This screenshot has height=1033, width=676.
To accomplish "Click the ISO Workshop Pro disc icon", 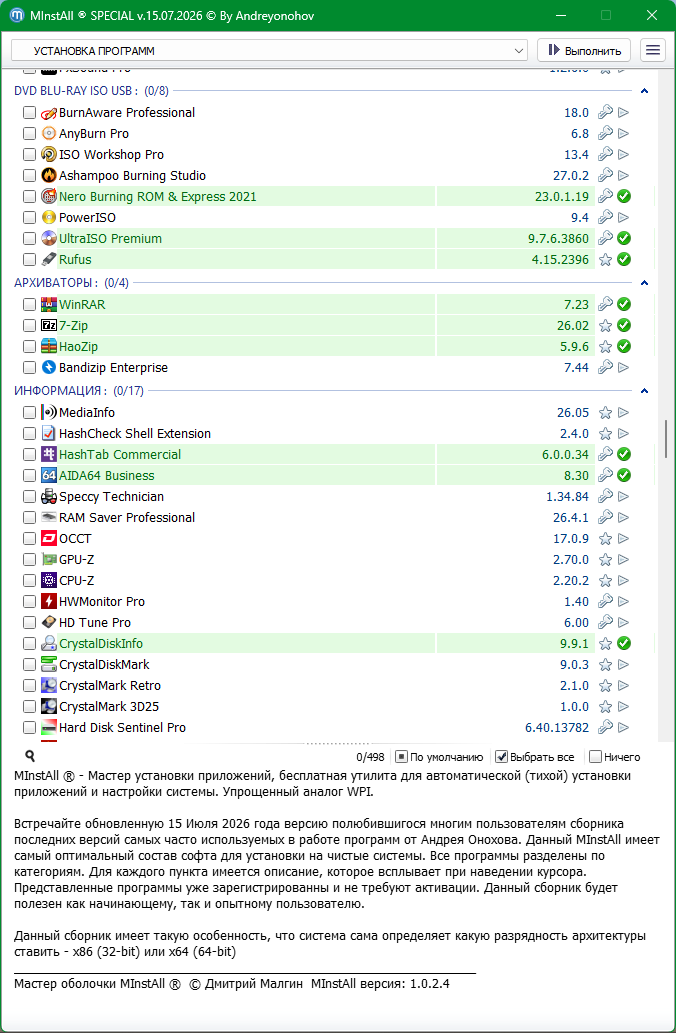I will tap(49, 155).
